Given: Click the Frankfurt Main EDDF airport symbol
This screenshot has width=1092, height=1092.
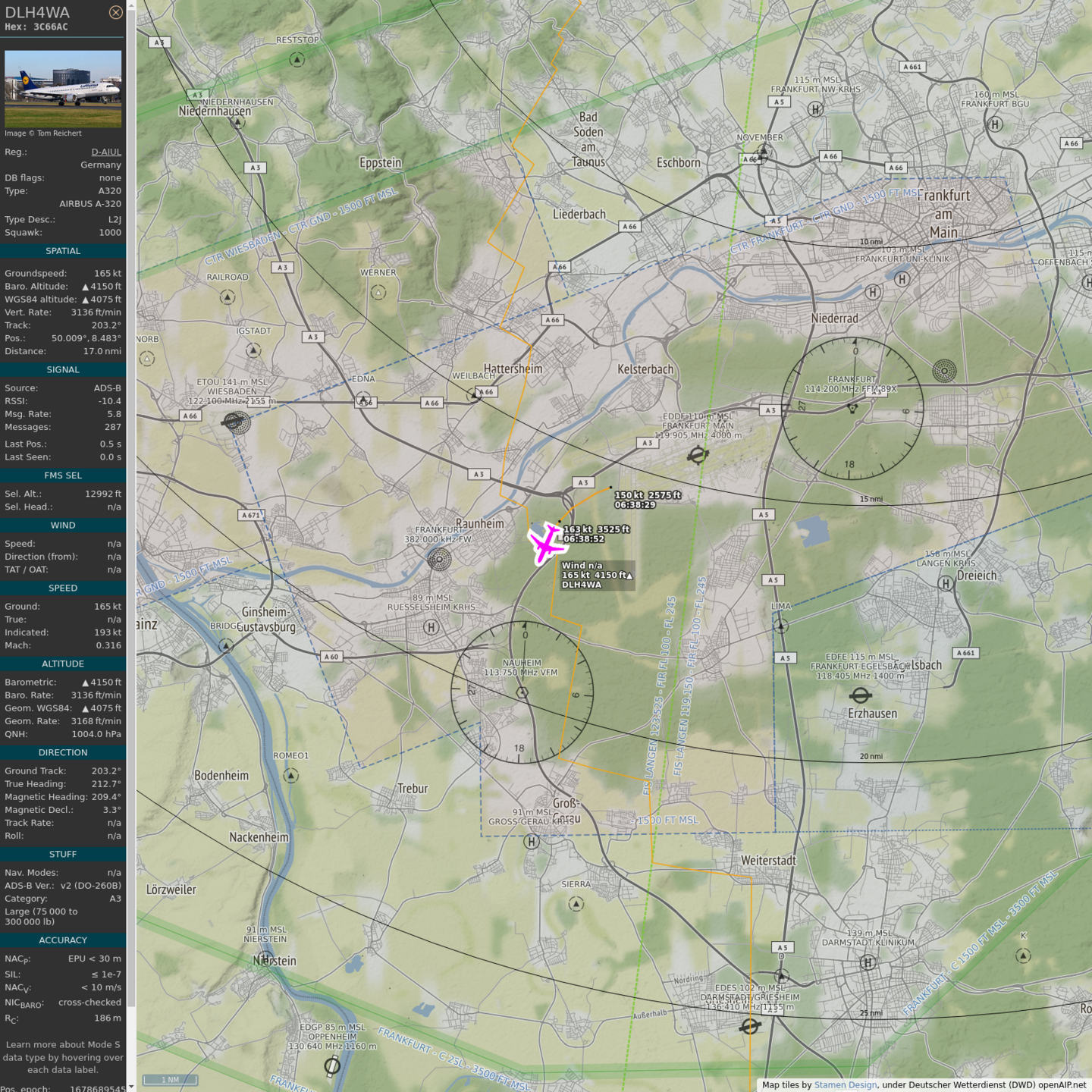Looking at the screenshot, I should tap(697, 455).
